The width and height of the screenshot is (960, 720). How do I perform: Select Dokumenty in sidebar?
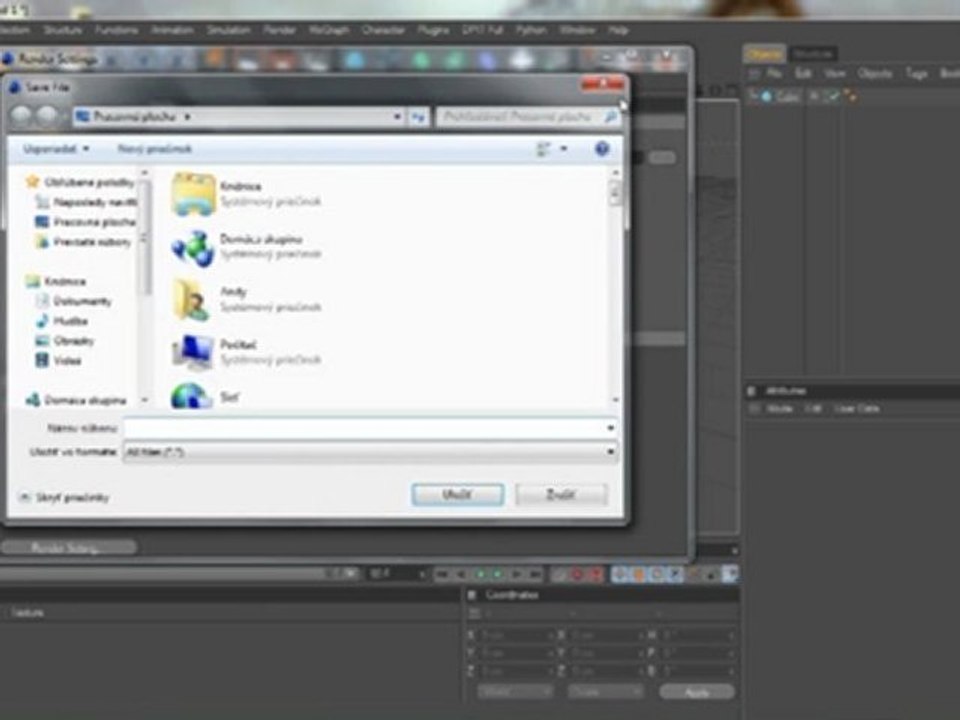[x=75, y=301]
